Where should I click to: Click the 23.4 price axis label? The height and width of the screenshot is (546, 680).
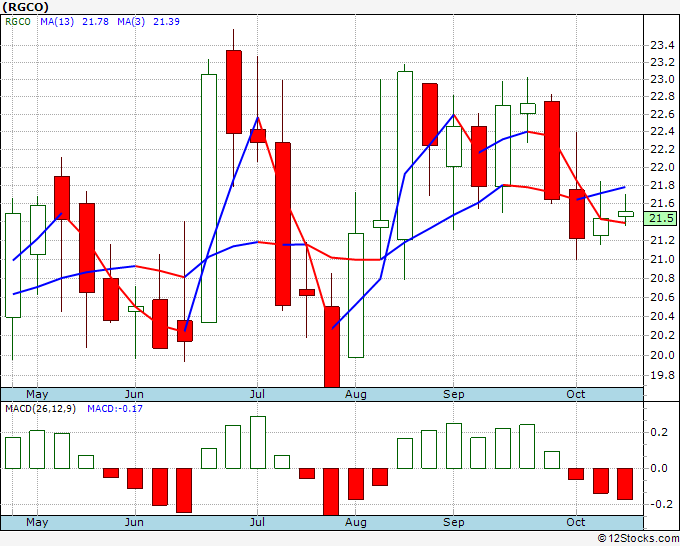coord(662,45)
